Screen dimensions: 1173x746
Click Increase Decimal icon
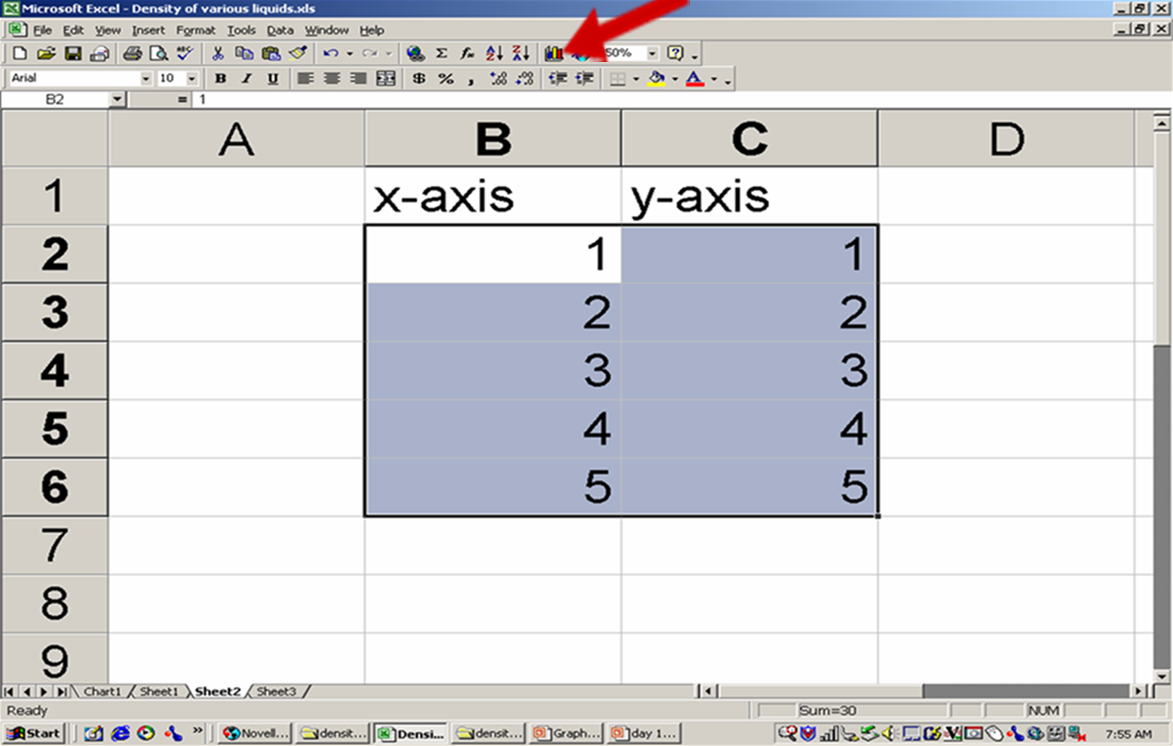498,78
